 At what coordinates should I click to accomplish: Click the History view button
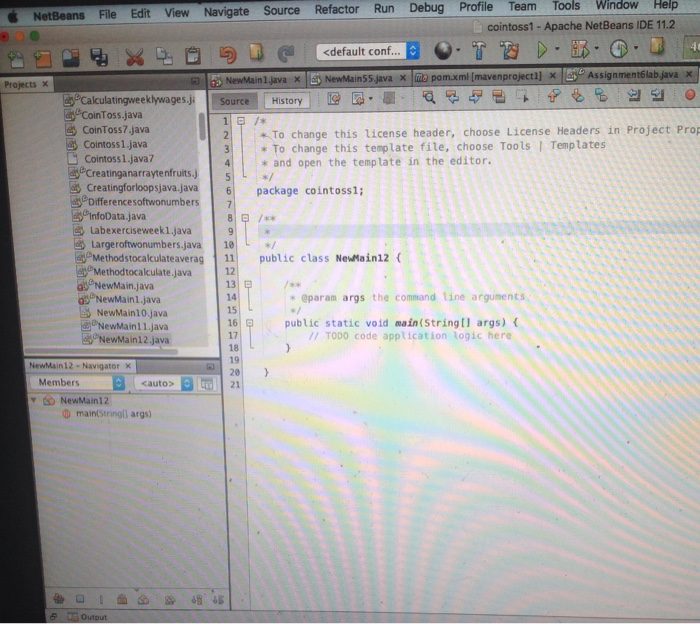[287, 100]
